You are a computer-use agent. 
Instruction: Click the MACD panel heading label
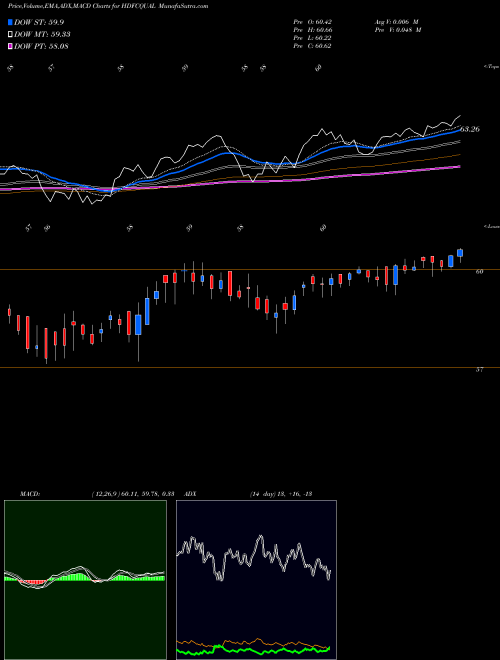(30, 494)
